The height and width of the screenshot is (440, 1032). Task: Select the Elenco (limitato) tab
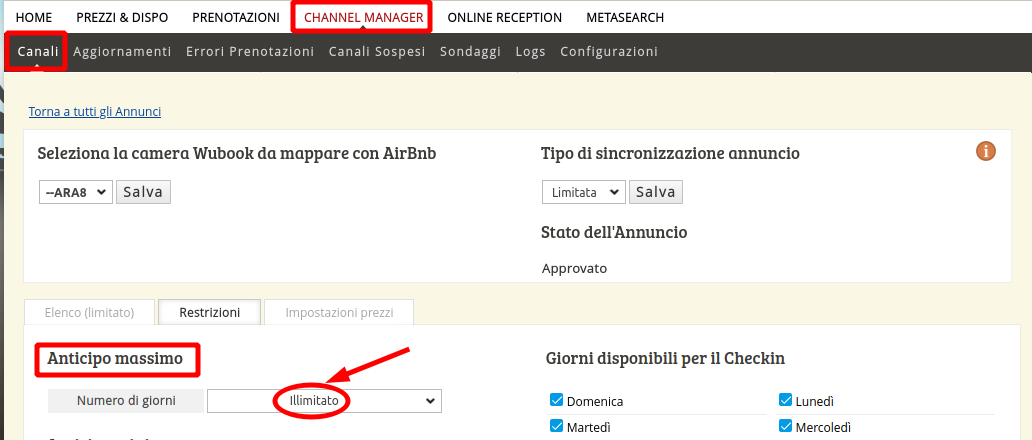89,313
